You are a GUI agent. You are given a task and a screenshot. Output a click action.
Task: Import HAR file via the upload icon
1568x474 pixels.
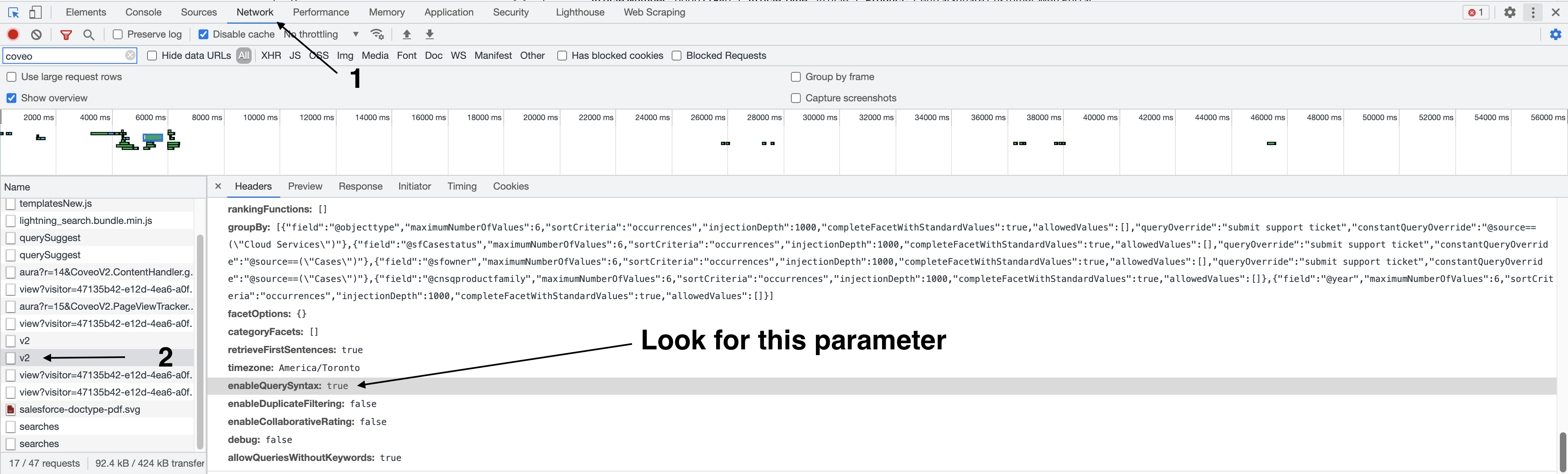[x=407, y=34]
